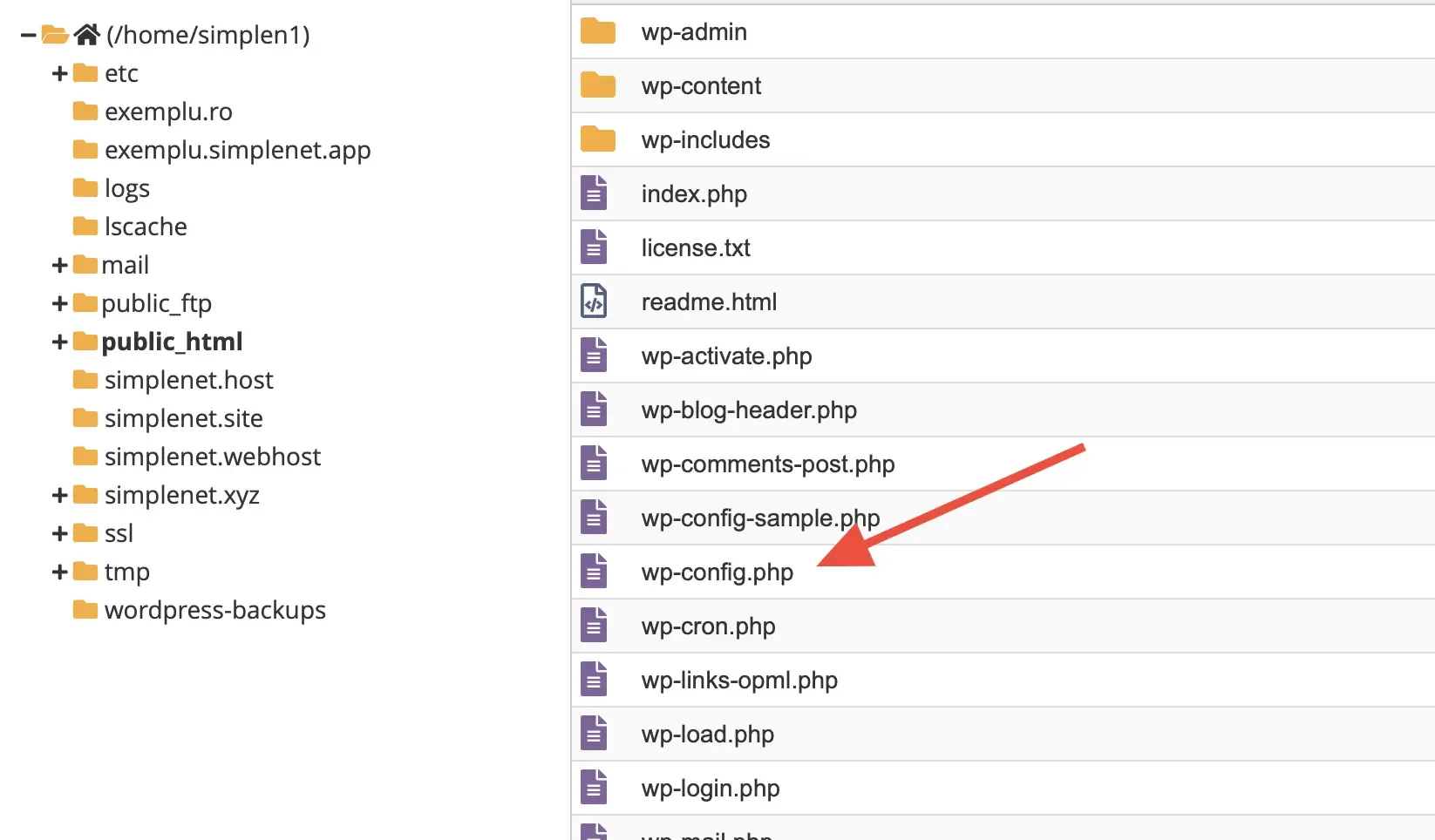Expand the ssl folder node
The height and width of the screenshot is (840, 1435).
point(59,533)
